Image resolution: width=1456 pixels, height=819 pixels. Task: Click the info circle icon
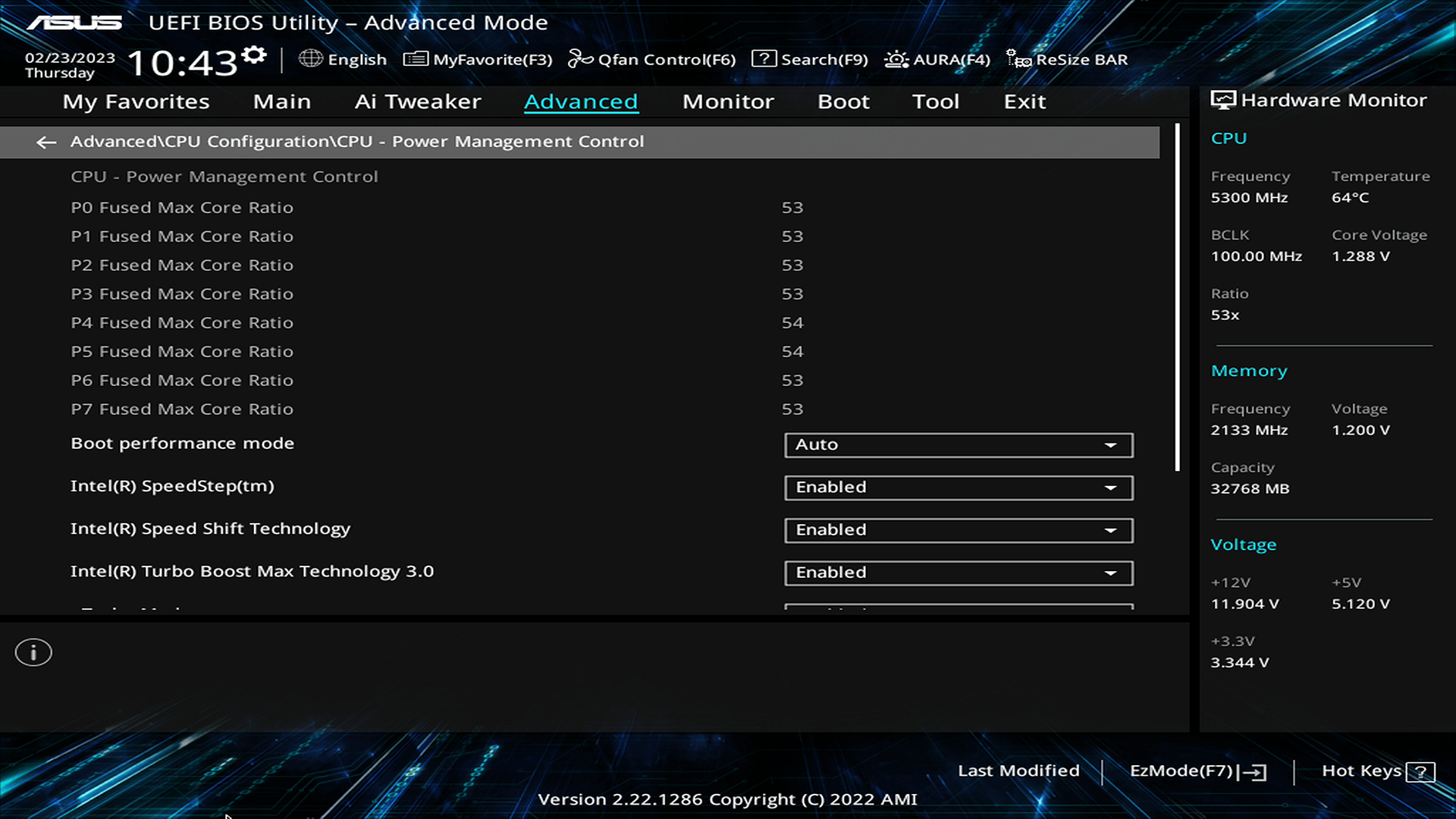click(33, 652)
